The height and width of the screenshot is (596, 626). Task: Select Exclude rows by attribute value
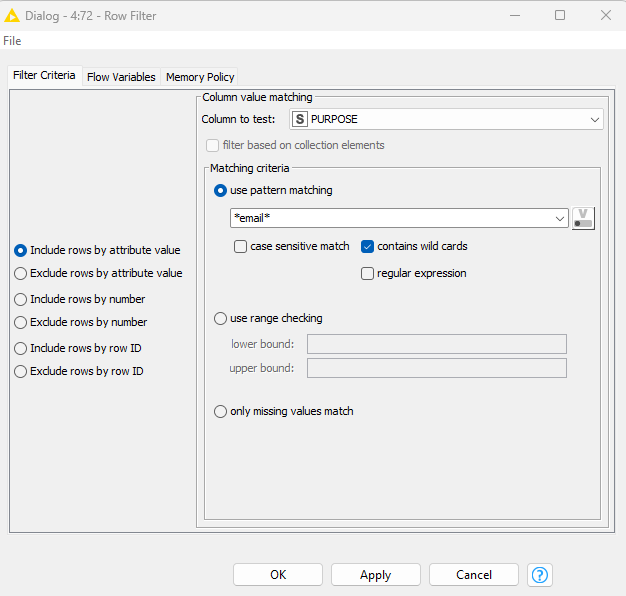(21, 273)
